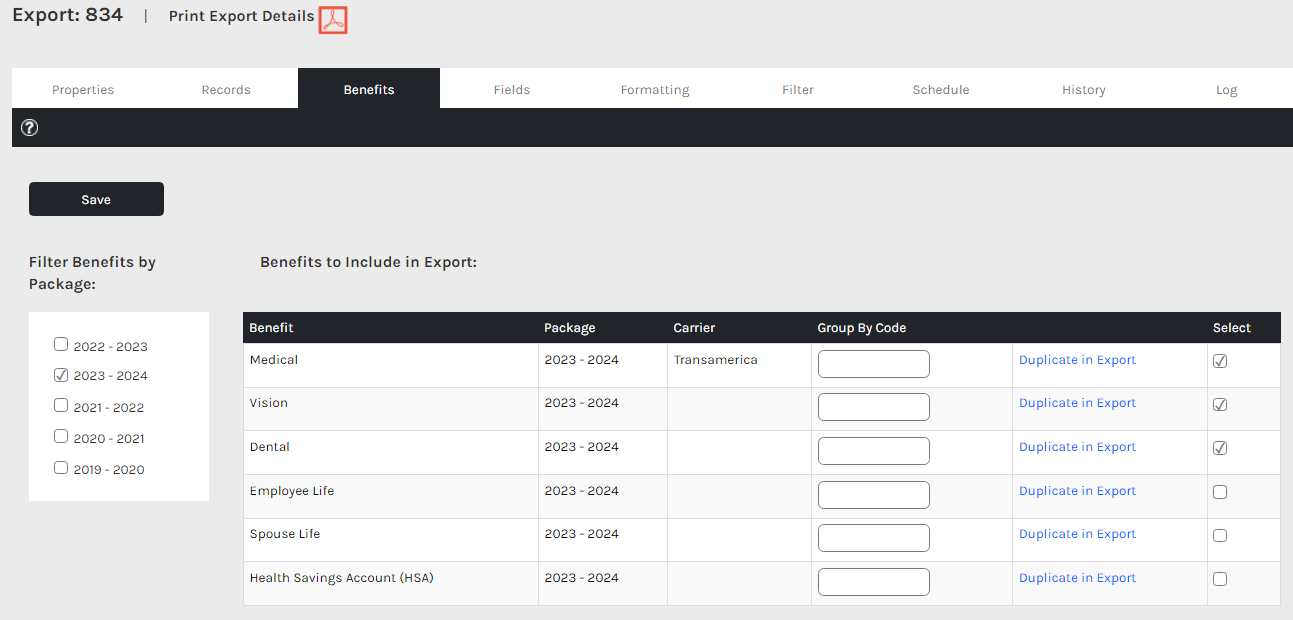This screenshot has width=1293, height=620.
Task: Duplicate Health Savings Account in export
Action: pos(1077,578)
